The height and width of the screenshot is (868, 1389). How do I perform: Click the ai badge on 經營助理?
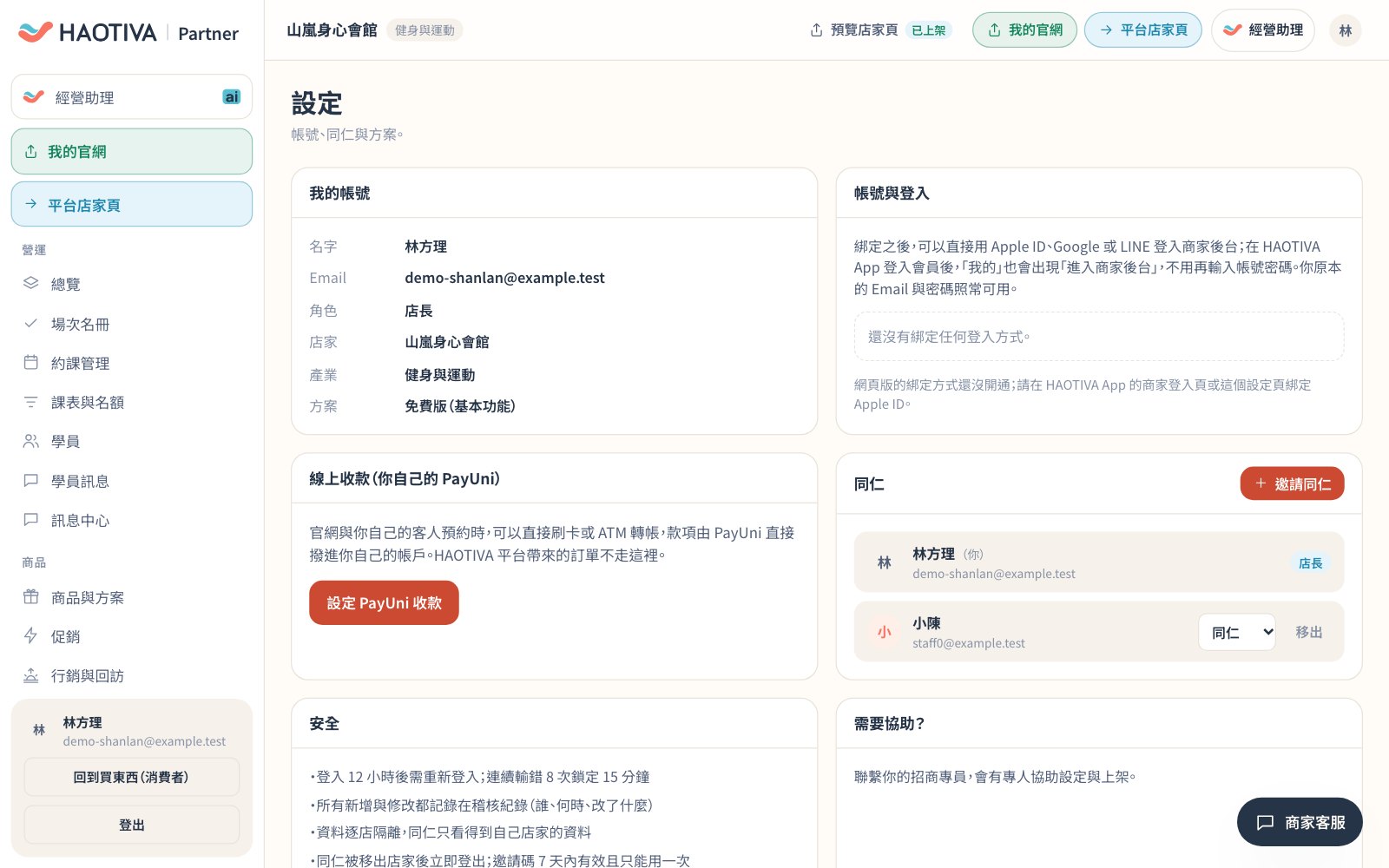tap(232, 96)
